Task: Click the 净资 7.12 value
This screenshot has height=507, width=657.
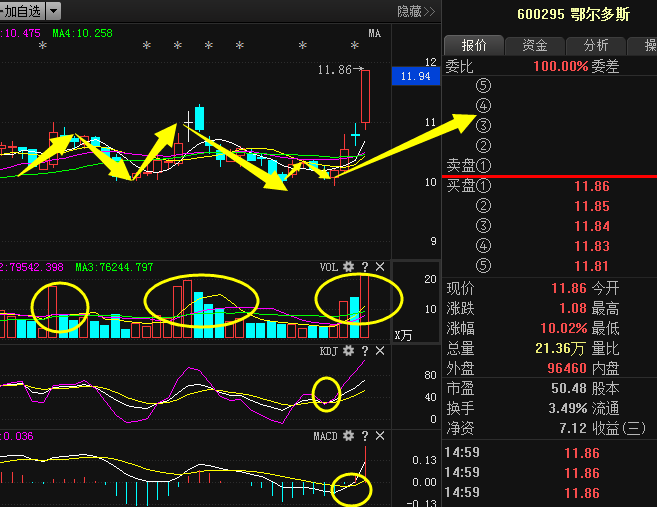Action: (573, 428)
